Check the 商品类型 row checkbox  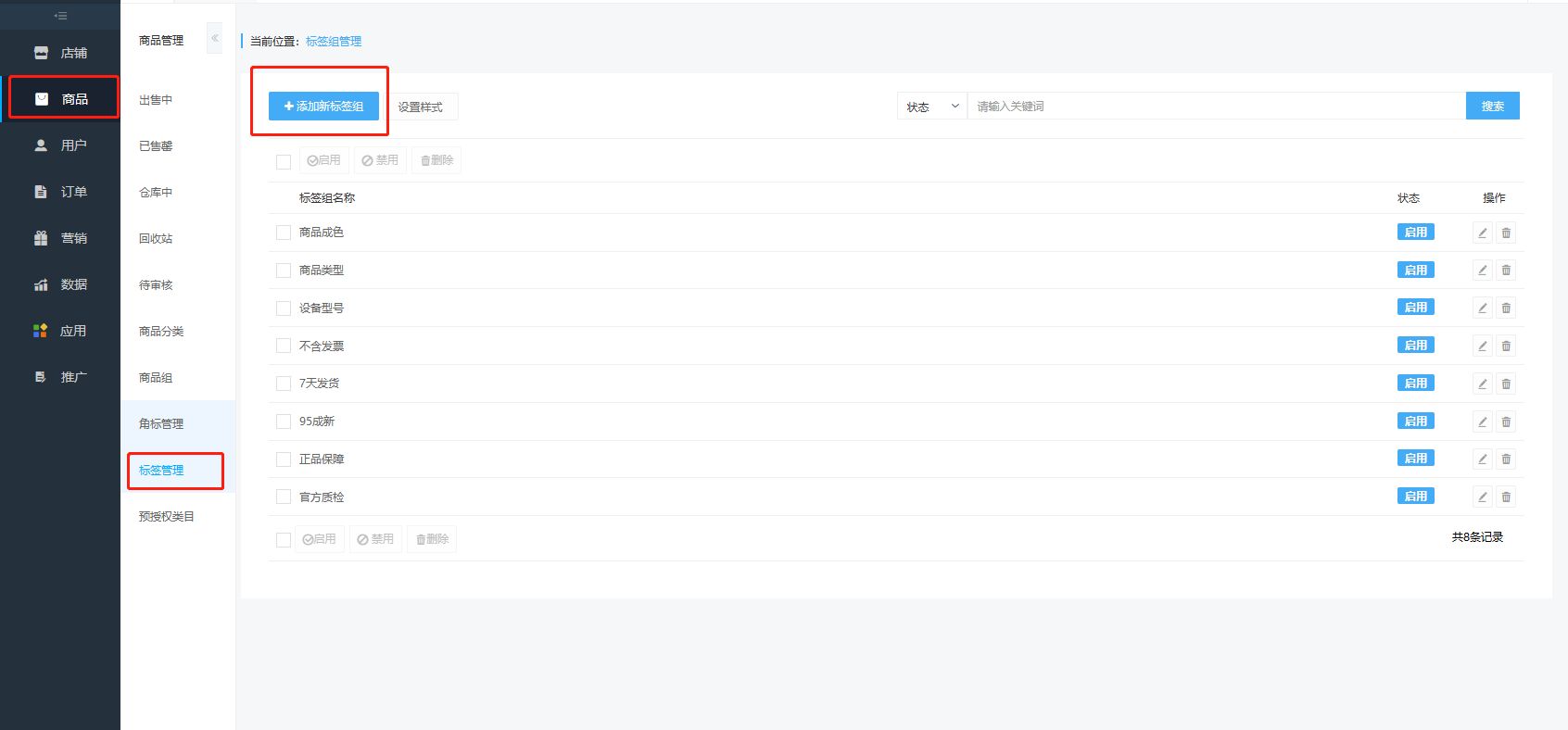[x=284, y=271]
